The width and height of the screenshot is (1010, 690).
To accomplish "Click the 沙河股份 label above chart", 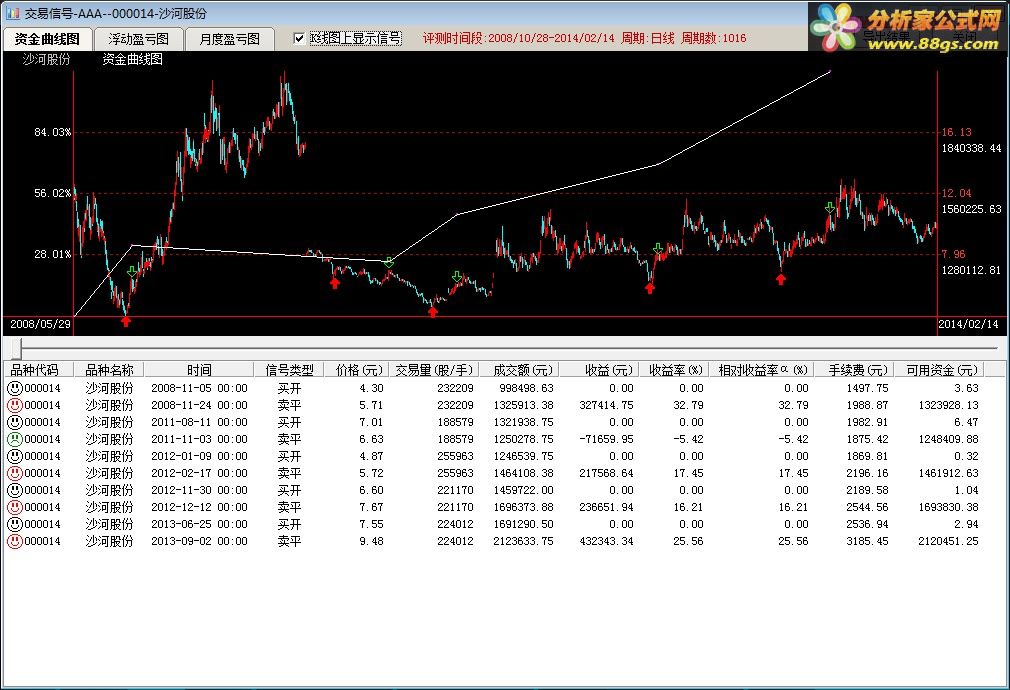I will coord(46,59).
